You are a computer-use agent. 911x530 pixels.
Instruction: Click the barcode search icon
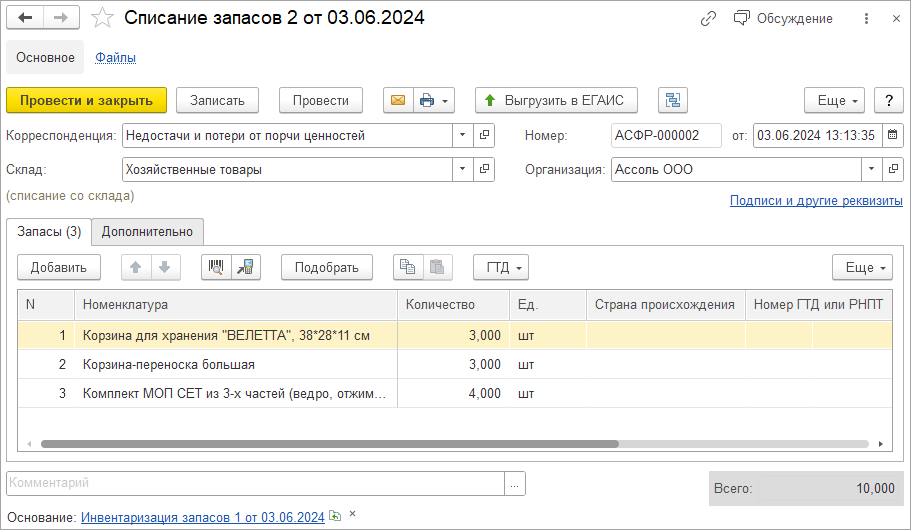click(x=215, y=267)
